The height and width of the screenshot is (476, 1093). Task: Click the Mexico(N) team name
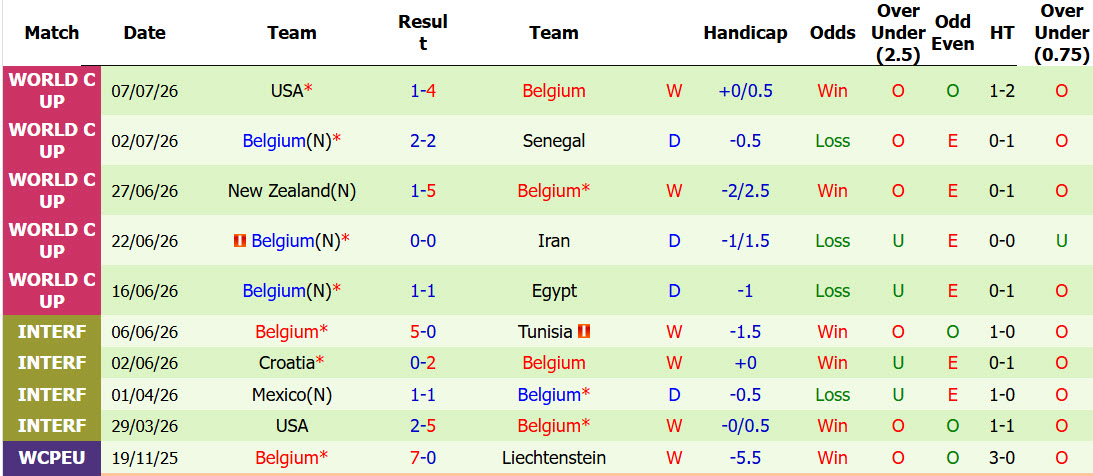tap(292, 395)
